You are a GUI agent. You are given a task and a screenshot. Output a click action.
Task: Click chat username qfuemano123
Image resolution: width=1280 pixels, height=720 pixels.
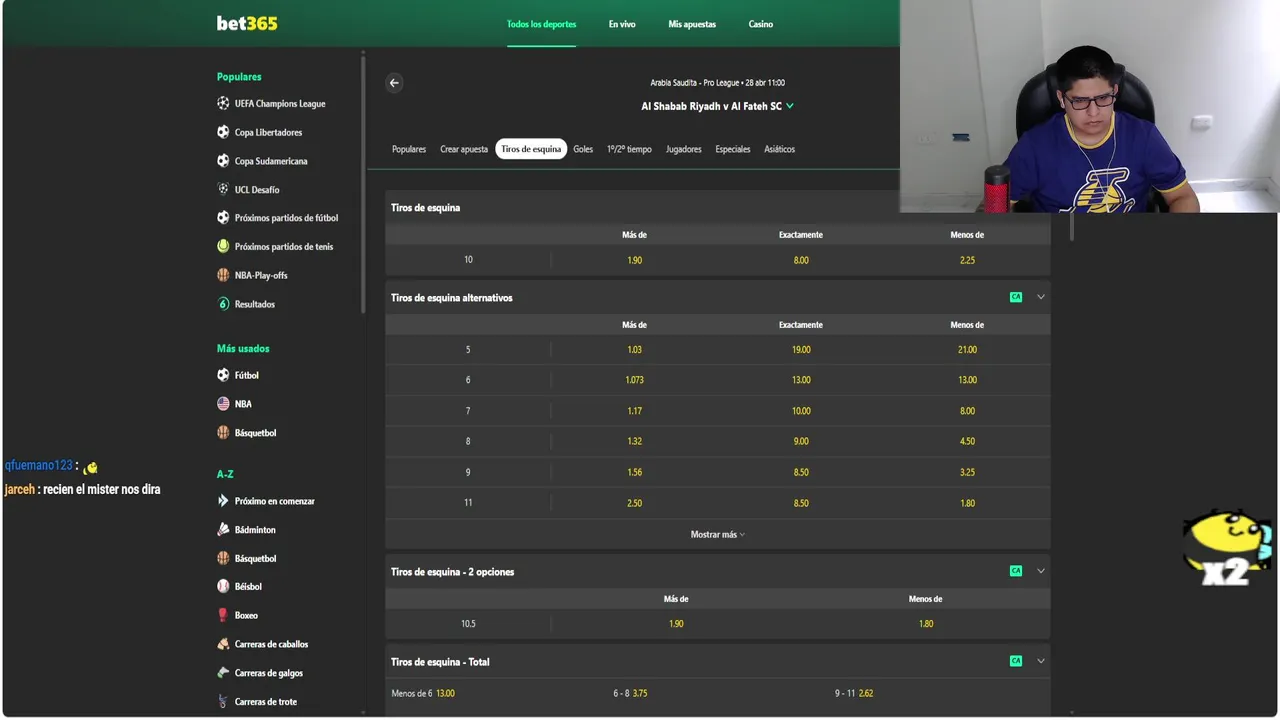click(x=39, y=466)
